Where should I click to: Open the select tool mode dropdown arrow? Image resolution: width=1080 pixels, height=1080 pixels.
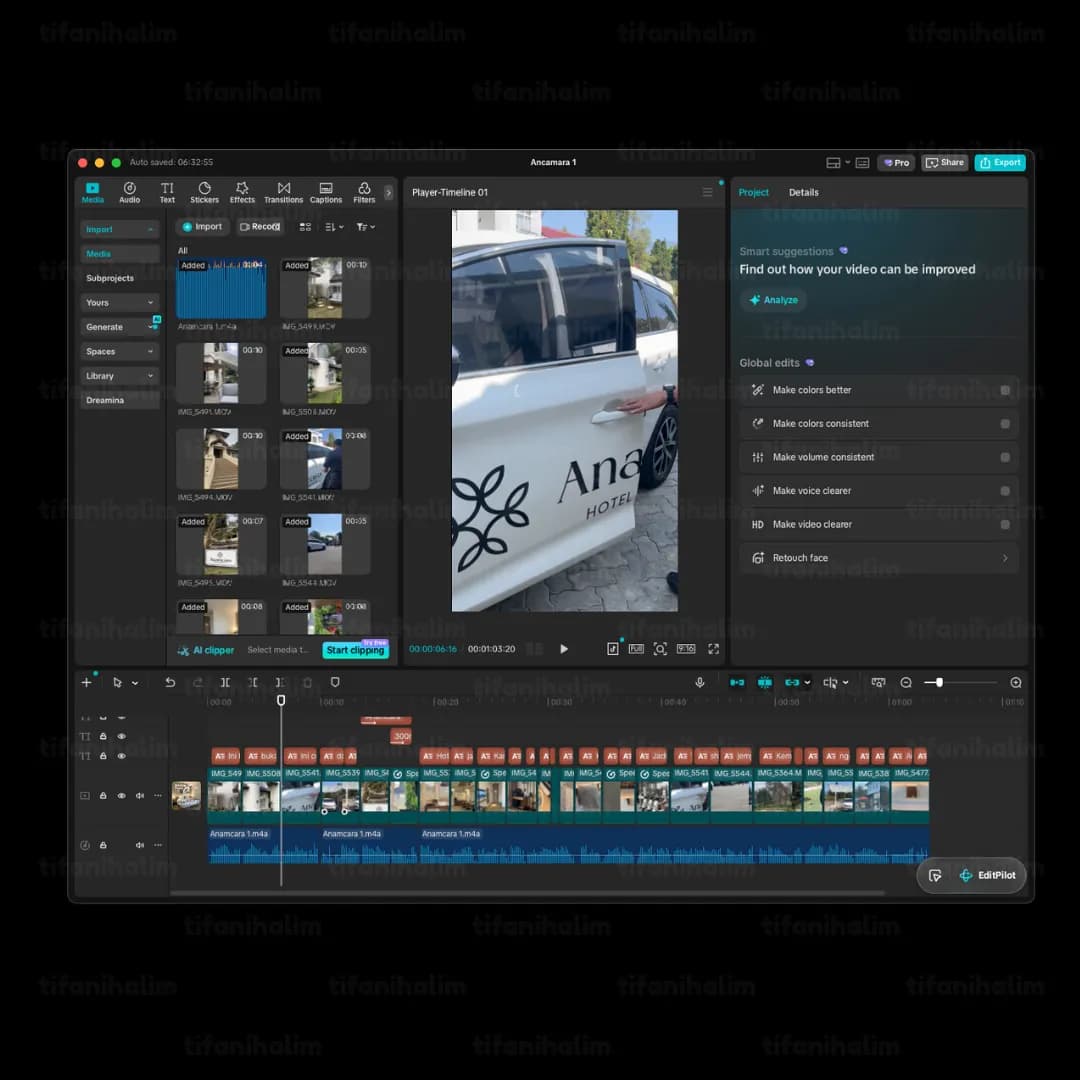135,683
